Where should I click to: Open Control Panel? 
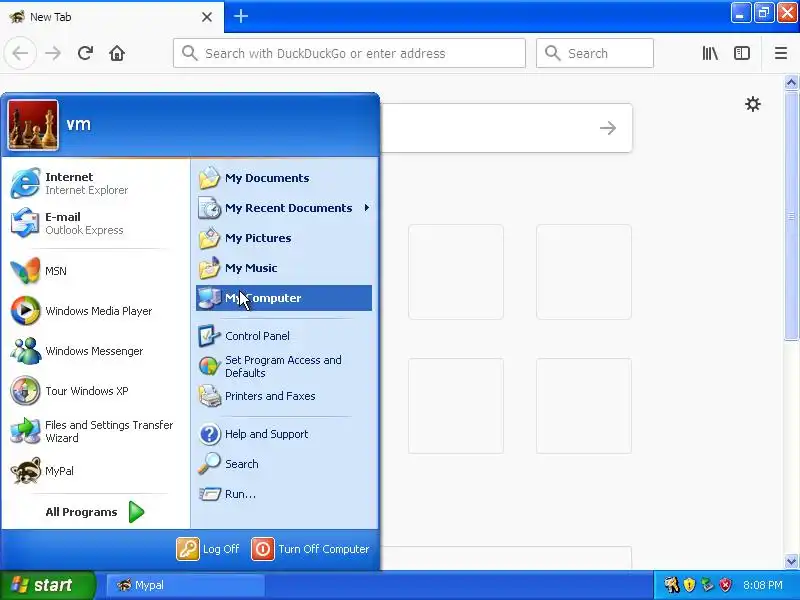tap(284, 336)
